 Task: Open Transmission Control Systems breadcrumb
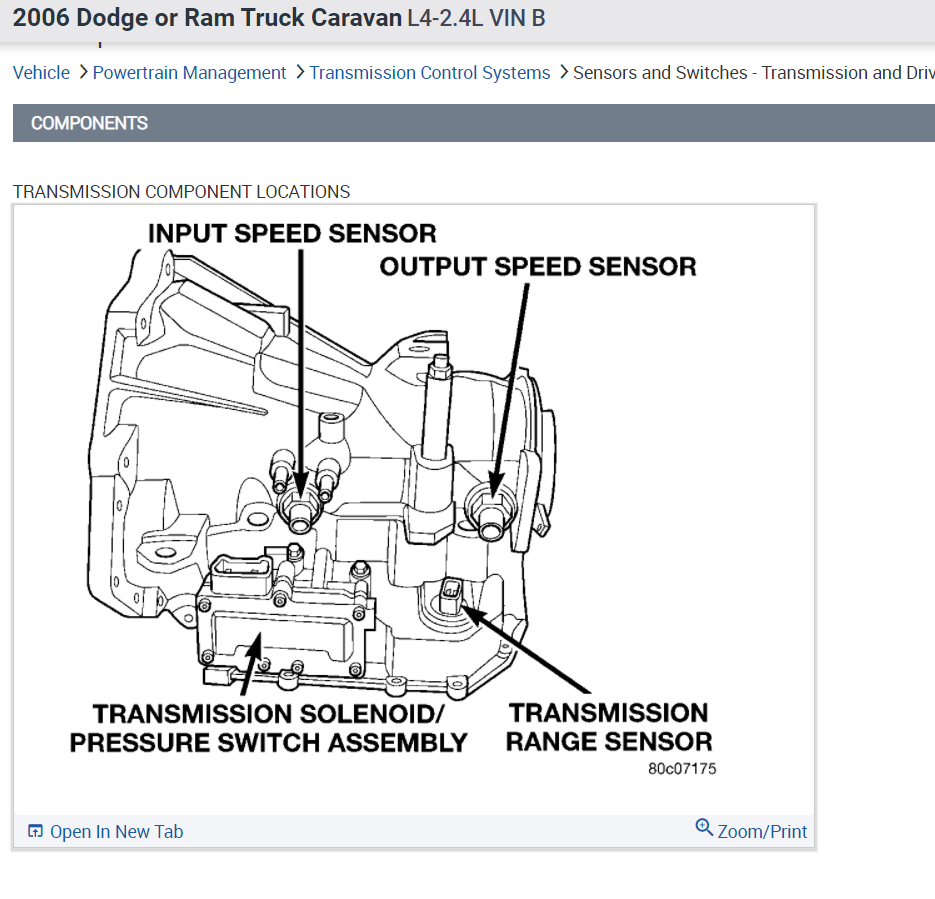coord(429,73)
